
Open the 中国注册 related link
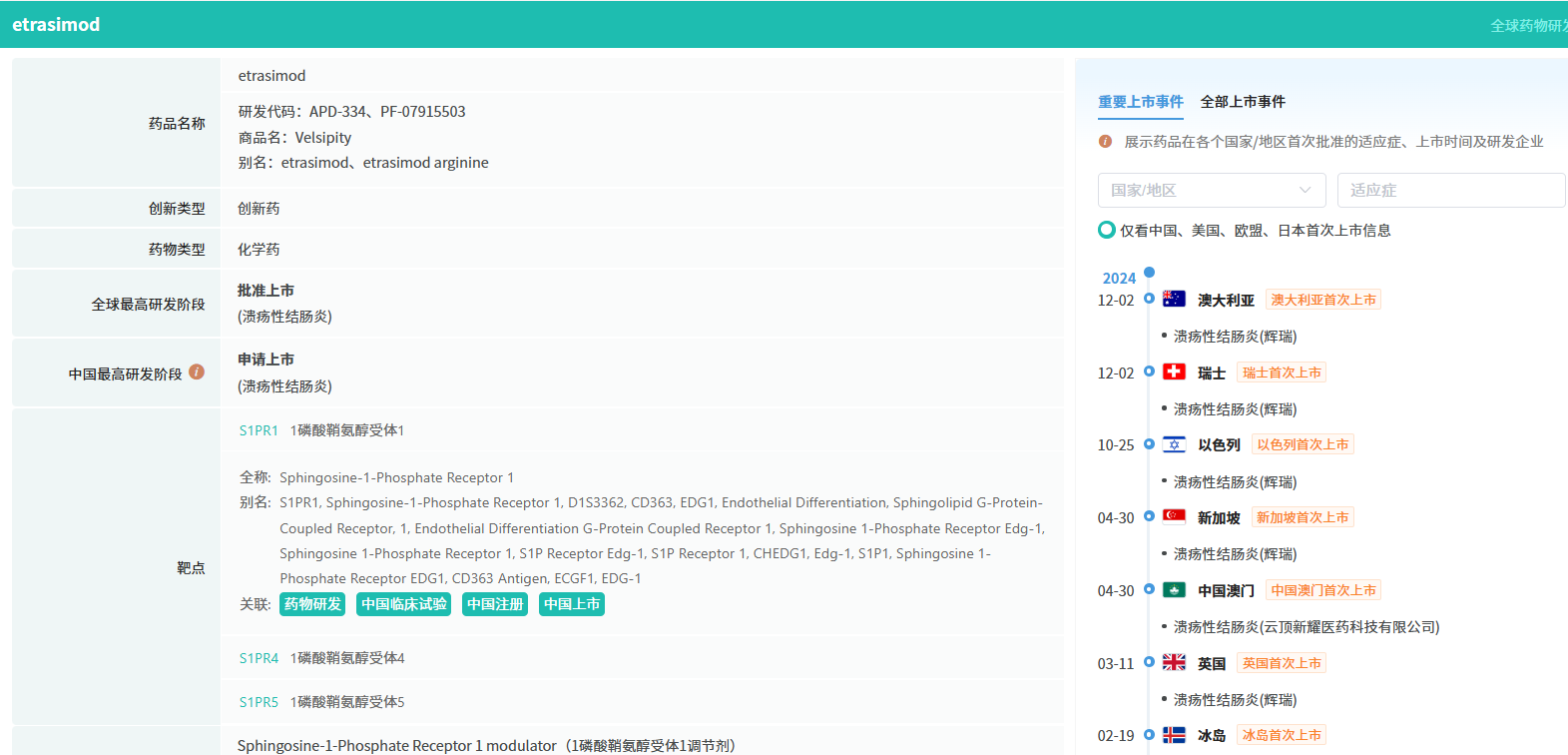pyautogui.click(x=495, y=604)
